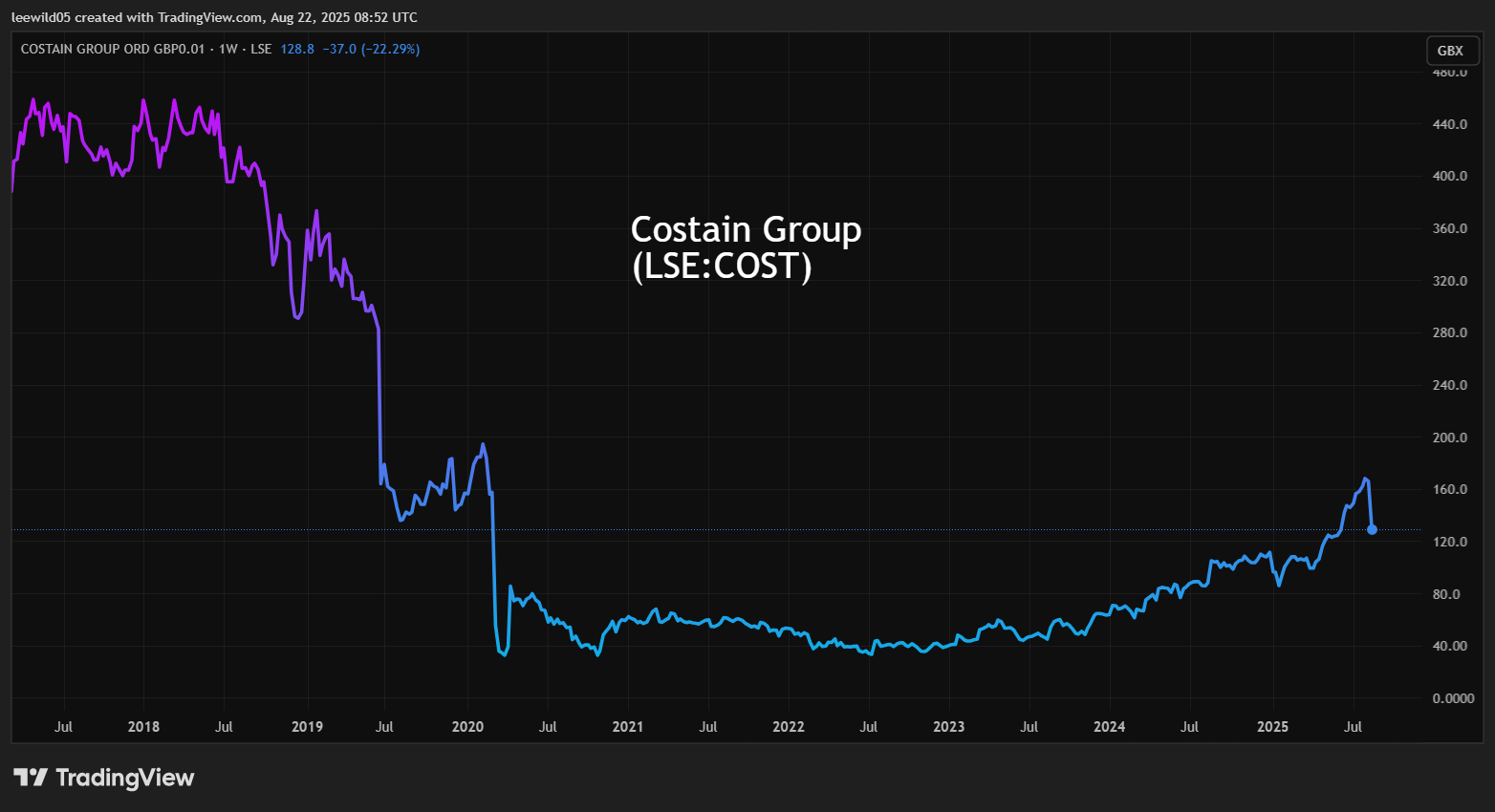Click the 2022 time axis label
The height and width of the screenshot is (812, 1495).
(x=789, y=727)
